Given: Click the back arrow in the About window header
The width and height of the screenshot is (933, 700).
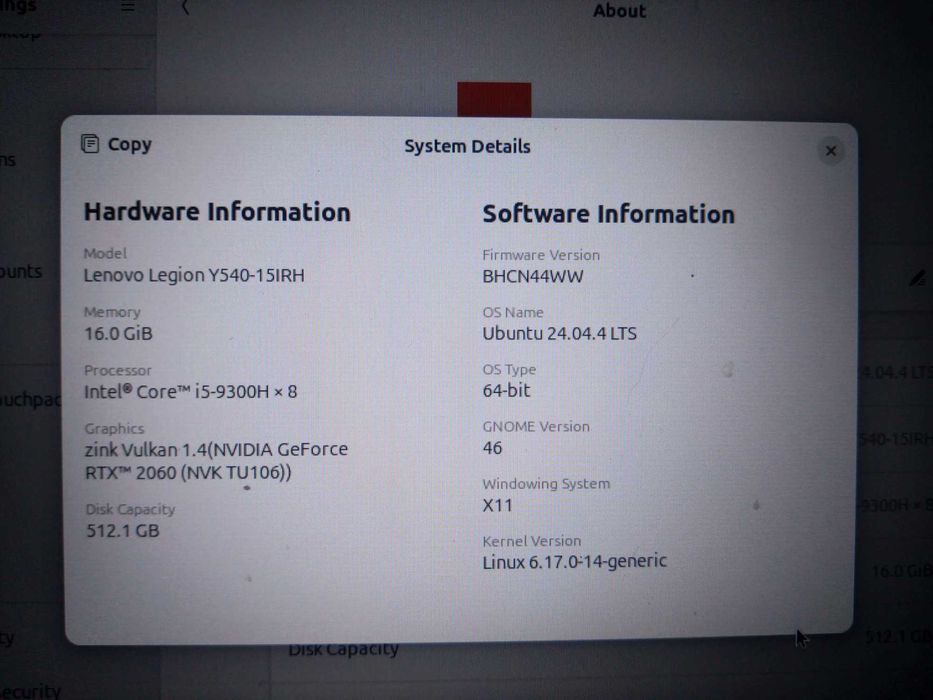Looking at the screenshot, I should (x=185, y=7).
